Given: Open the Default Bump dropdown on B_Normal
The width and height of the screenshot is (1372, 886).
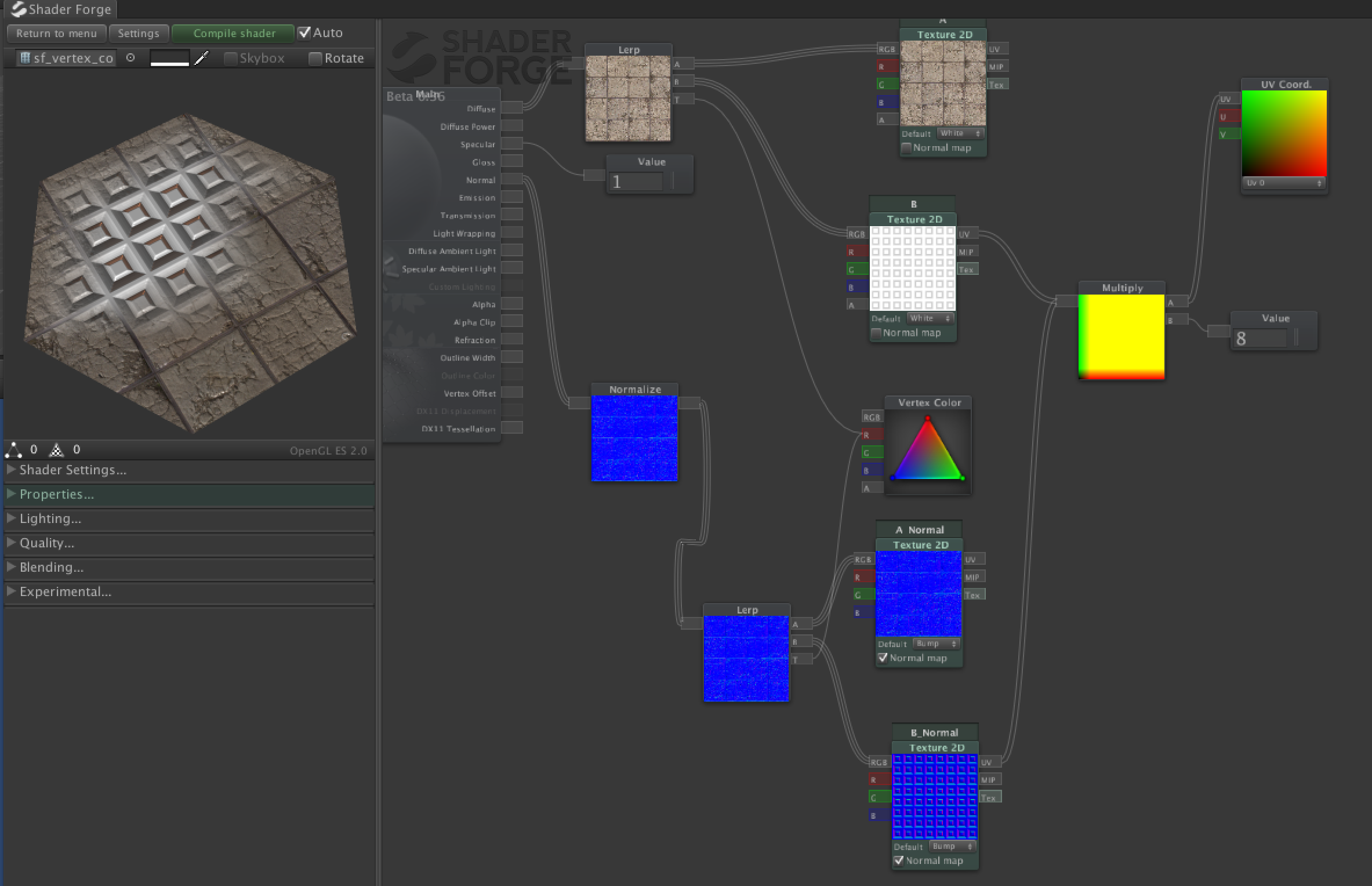Looking at the screenshot, I should 952,847.
